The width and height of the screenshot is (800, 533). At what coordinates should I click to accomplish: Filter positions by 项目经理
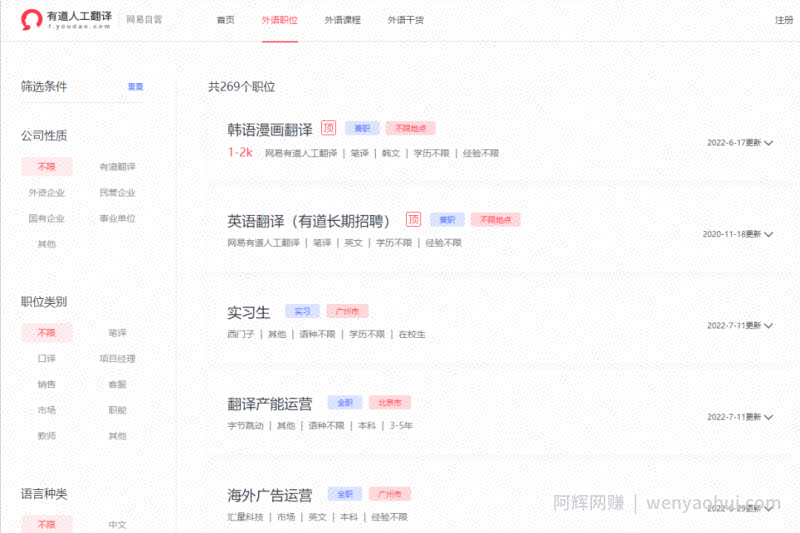[117, 359]
